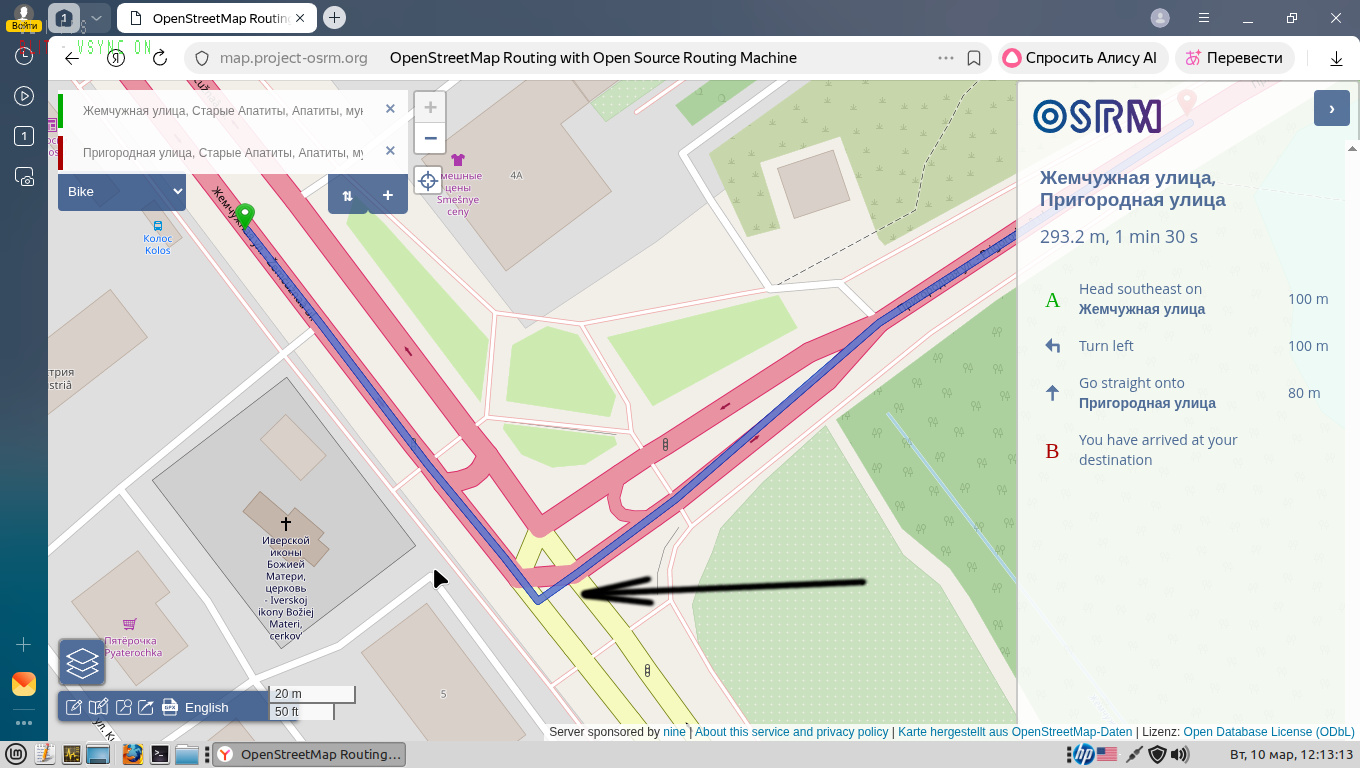Open the Bike routing profile dropdown
The image size is (1360, 768).
pos(122,191)
